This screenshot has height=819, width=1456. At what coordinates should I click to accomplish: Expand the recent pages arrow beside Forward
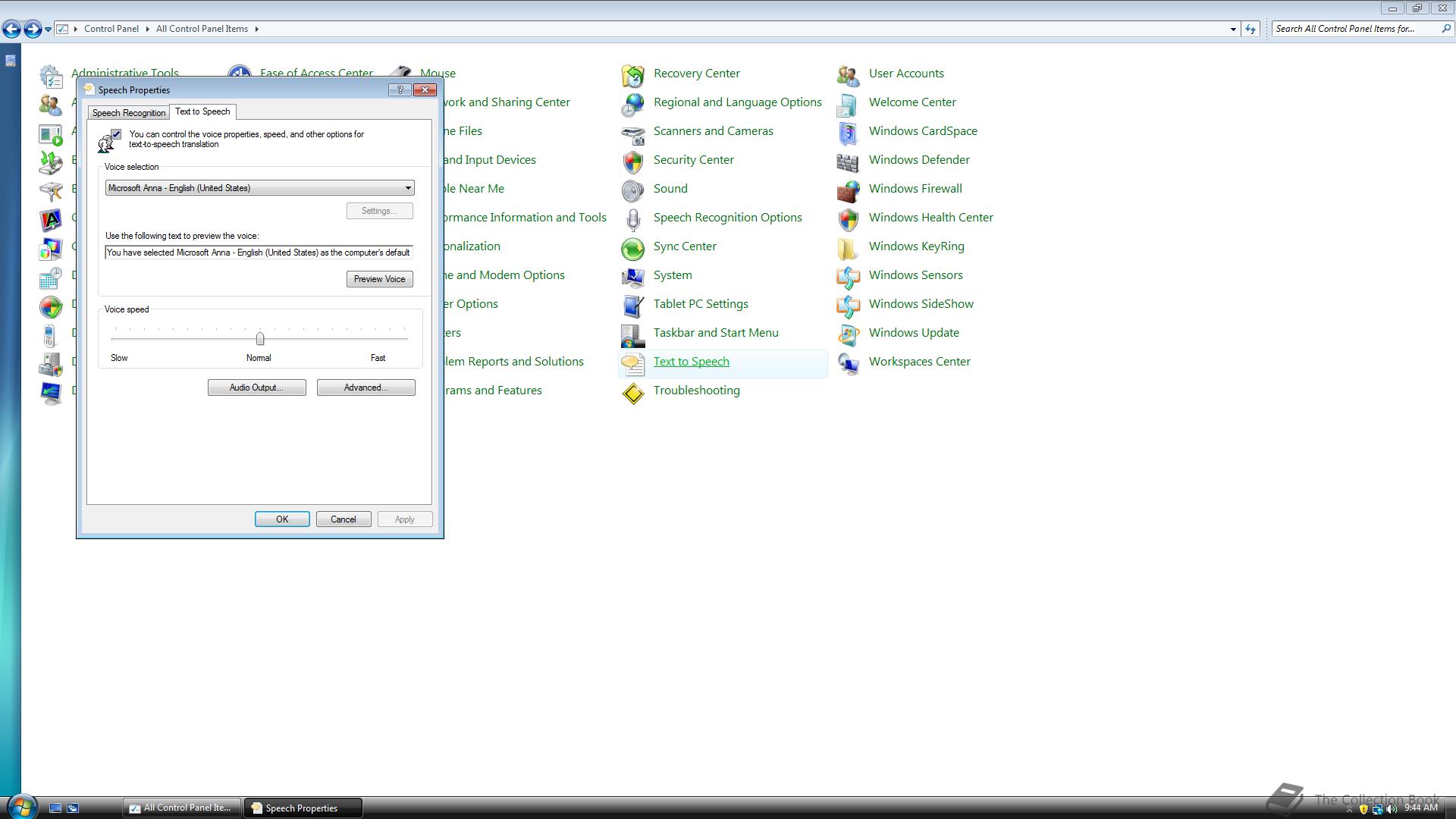(x=48, y=29)
